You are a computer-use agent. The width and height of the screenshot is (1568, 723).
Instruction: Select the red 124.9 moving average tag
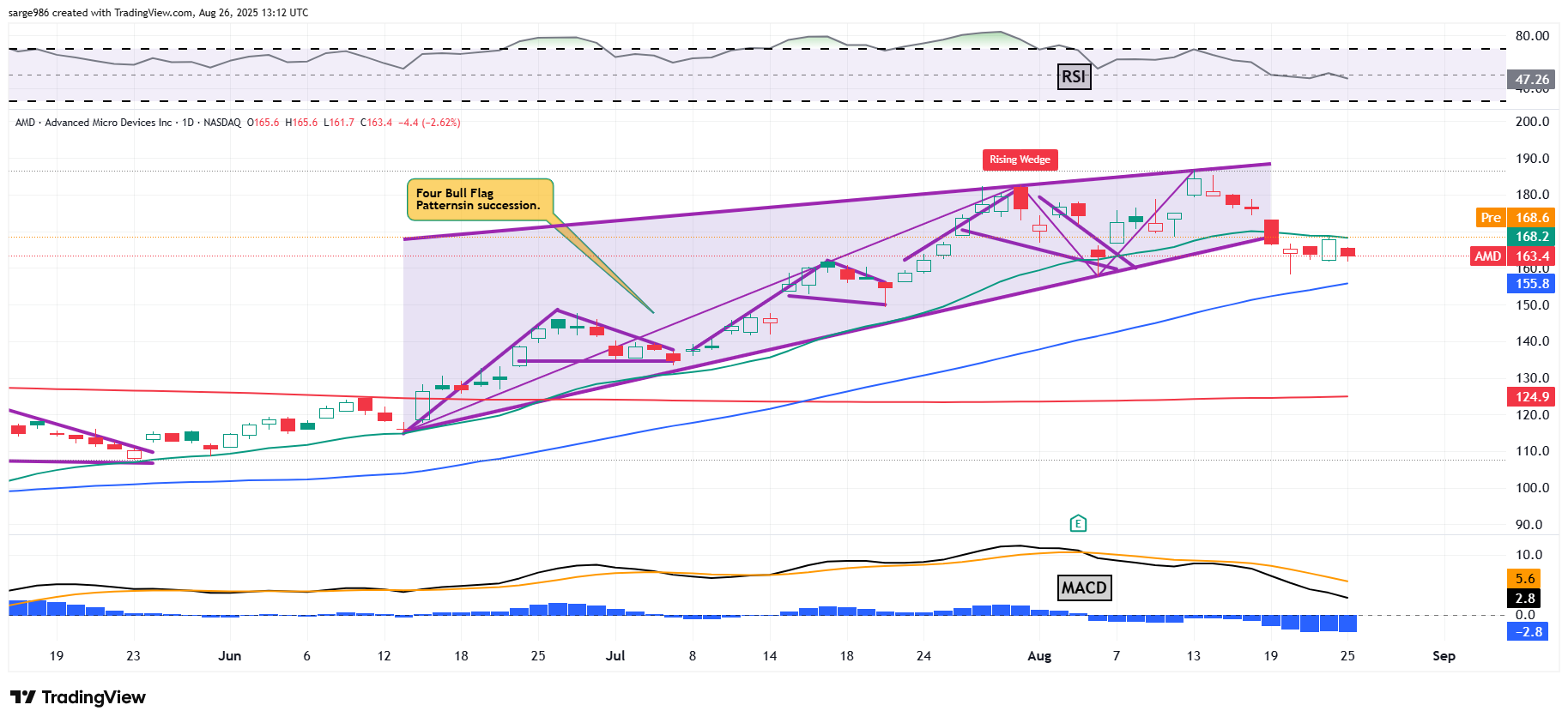[x=1531, y=397]
